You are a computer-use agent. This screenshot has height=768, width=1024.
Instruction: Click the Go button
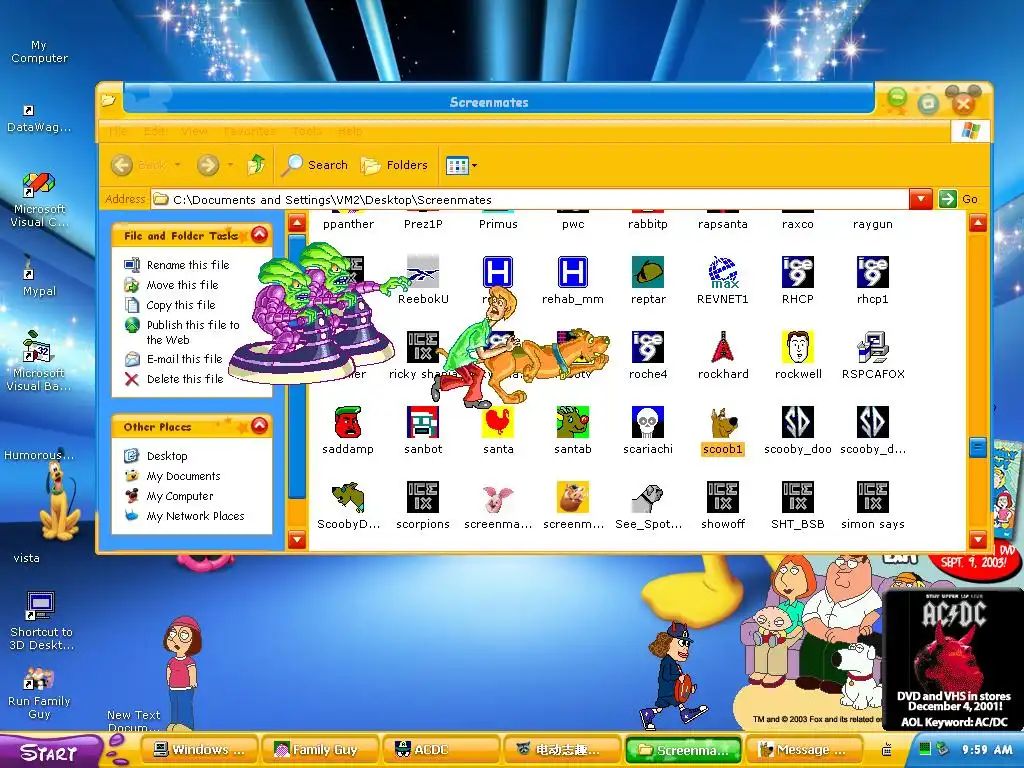959,199
